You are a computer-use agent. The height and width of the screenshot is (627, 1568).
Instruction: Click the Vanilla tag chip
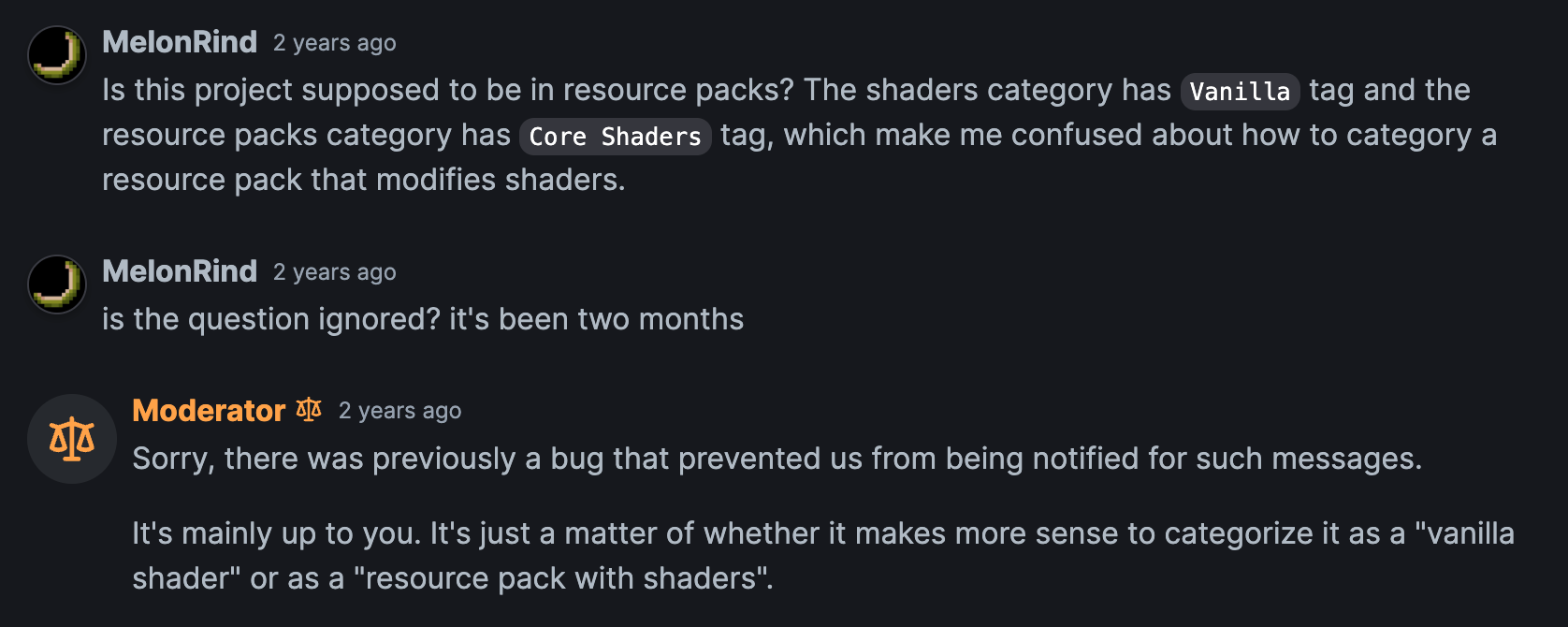1240,91
